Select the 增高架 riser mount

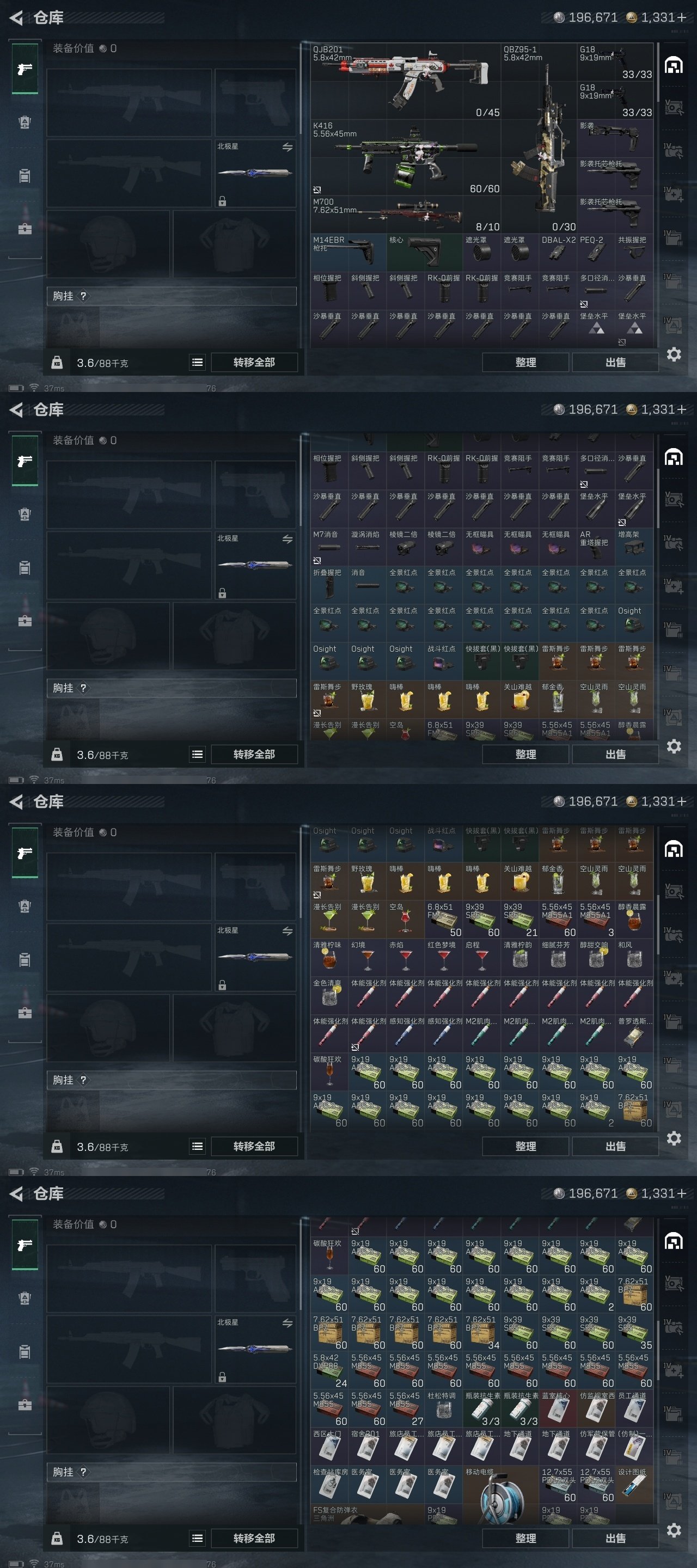(x=634, y=547)
